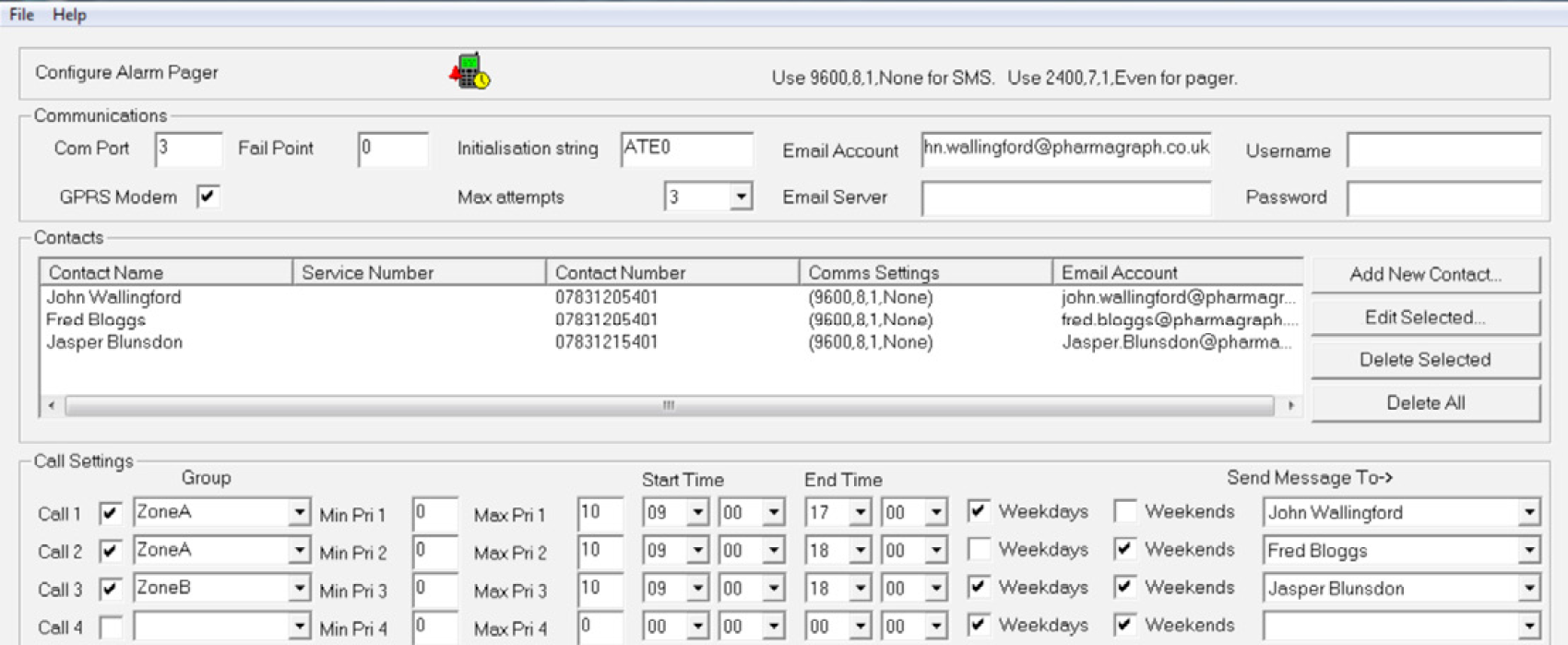The image size is (1568, 645).
Task: Click the Email Account column header
Action: pos(1177,272)
